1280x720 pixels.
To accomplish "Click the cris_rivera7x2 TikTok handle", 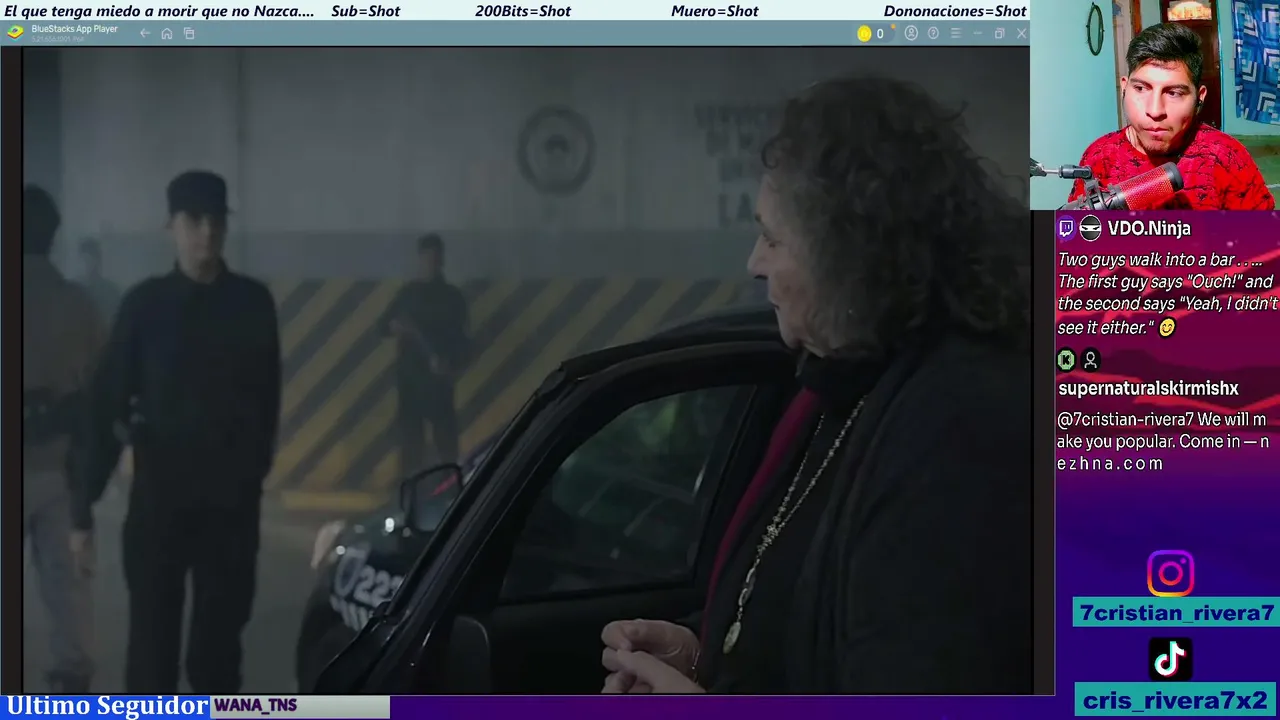I will click(x=1175, y=700).
